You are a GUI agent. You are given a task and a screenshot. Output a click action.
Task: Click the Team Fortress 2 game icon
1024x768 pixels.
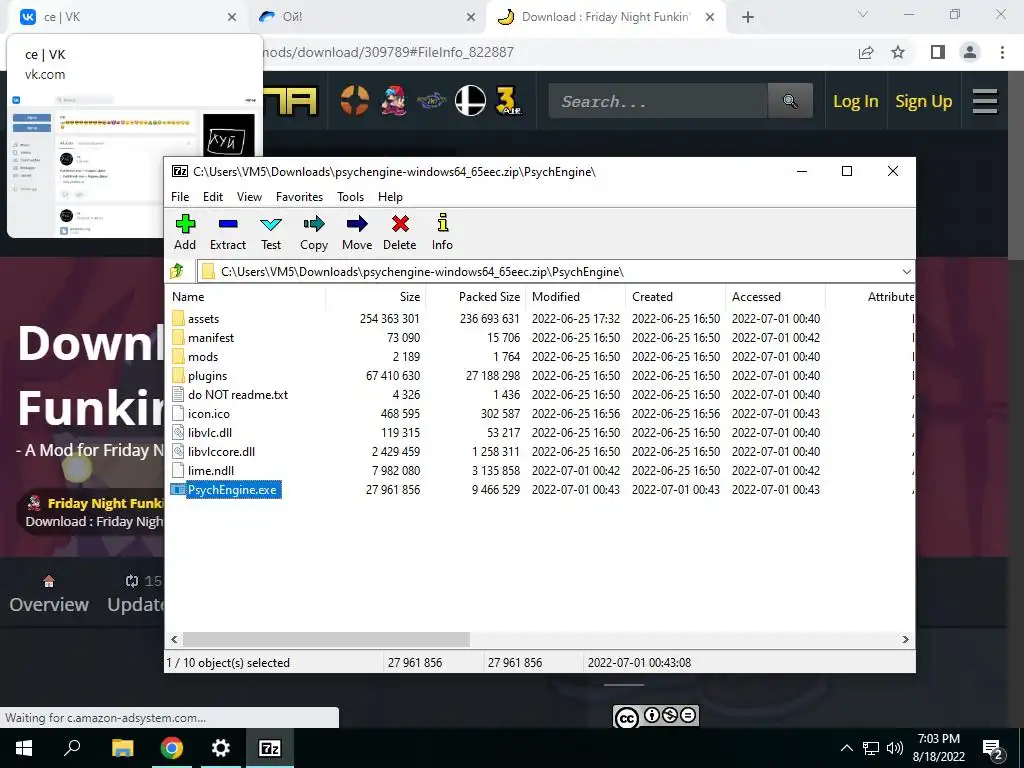point(355,101)
